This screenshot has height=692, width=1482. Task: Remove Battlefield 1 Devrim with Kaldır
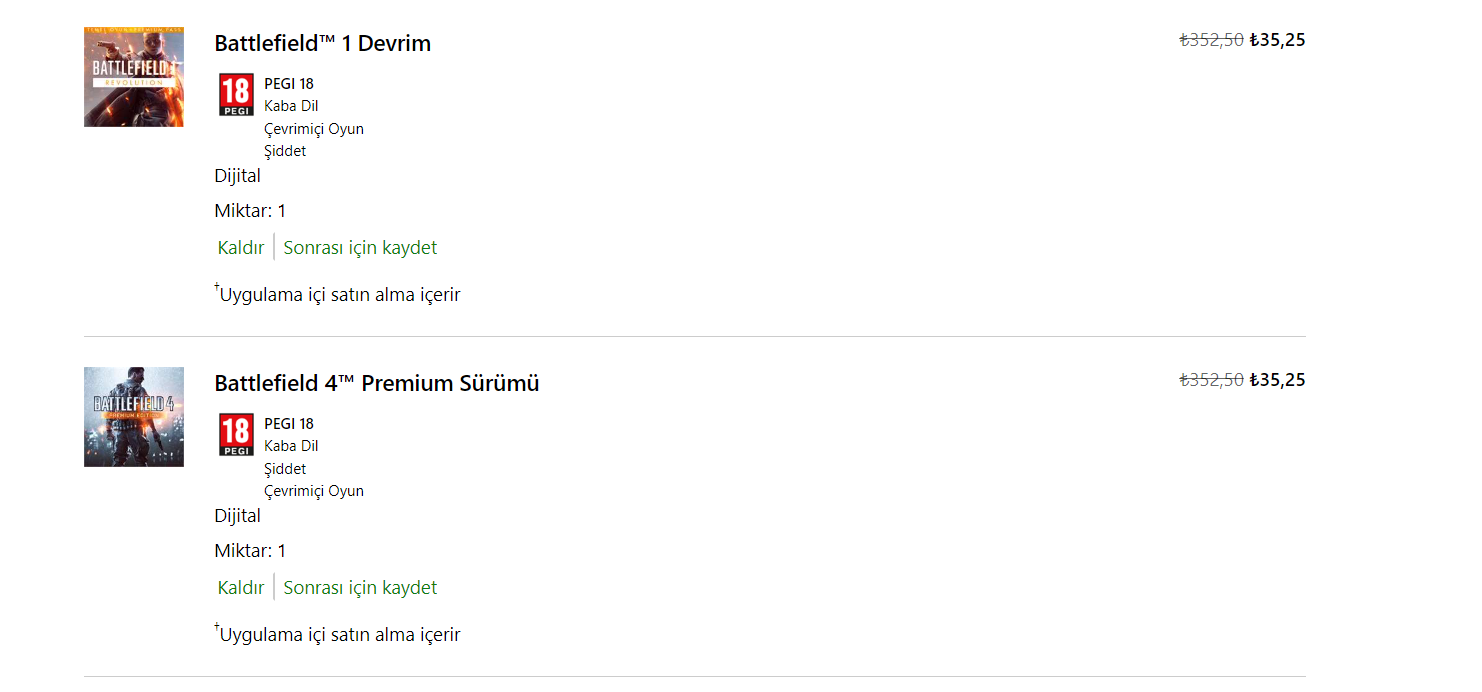(241, 248)
